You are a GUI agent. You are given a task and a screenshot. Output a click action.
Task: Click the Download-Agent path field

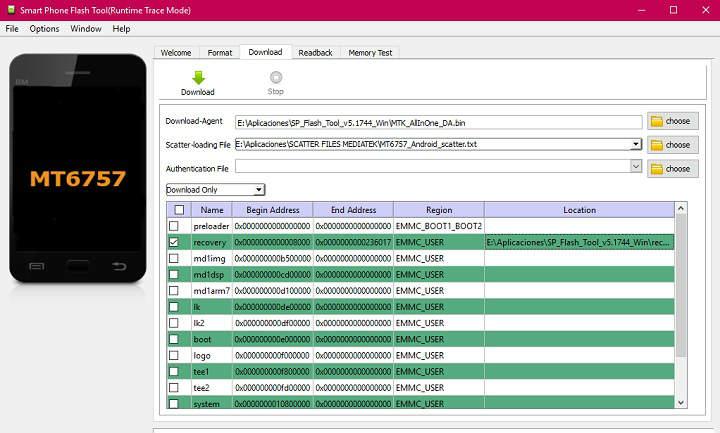(x=439, y=123)
